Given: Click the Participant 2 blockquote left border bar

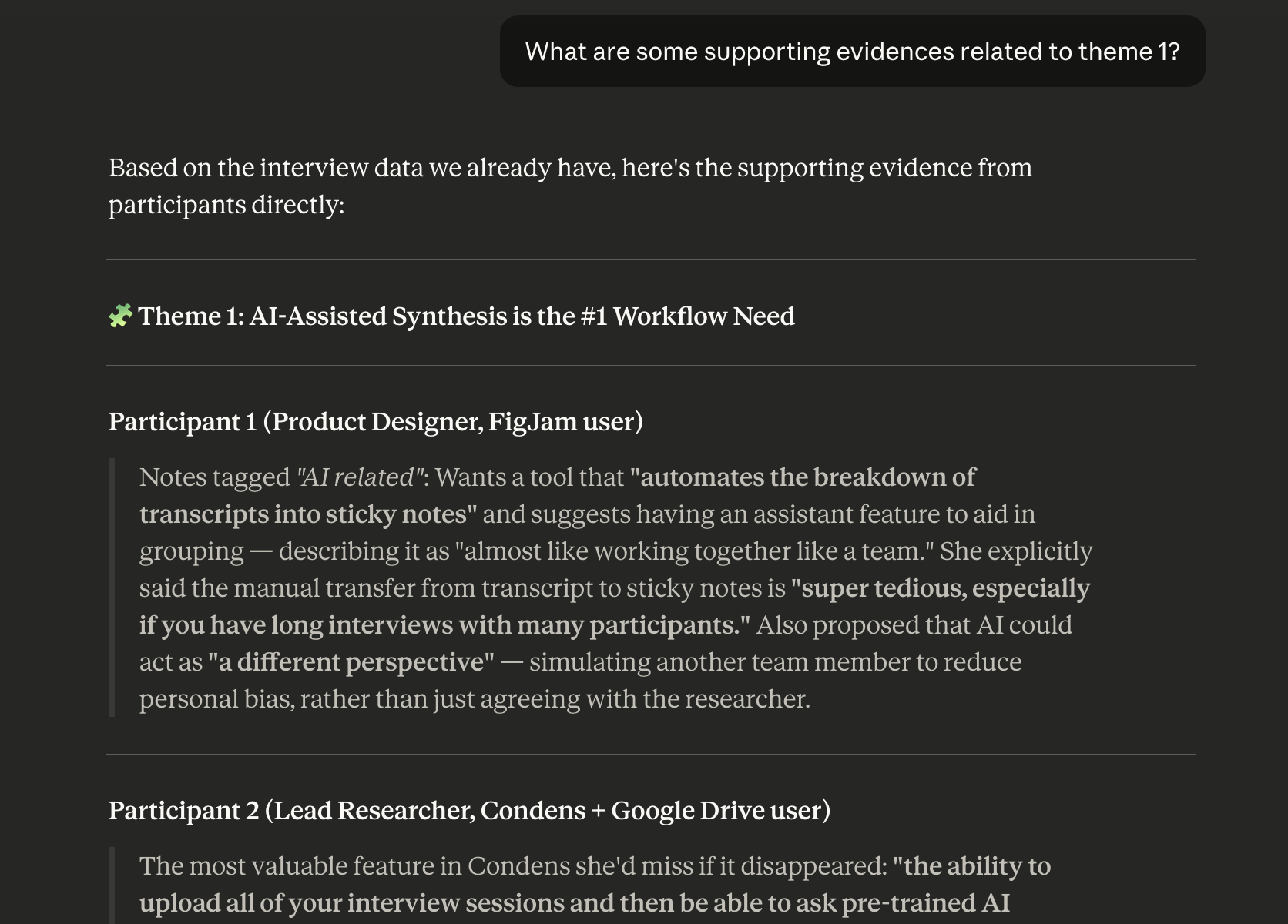Looking at the screenshot, I should [112, 885].
